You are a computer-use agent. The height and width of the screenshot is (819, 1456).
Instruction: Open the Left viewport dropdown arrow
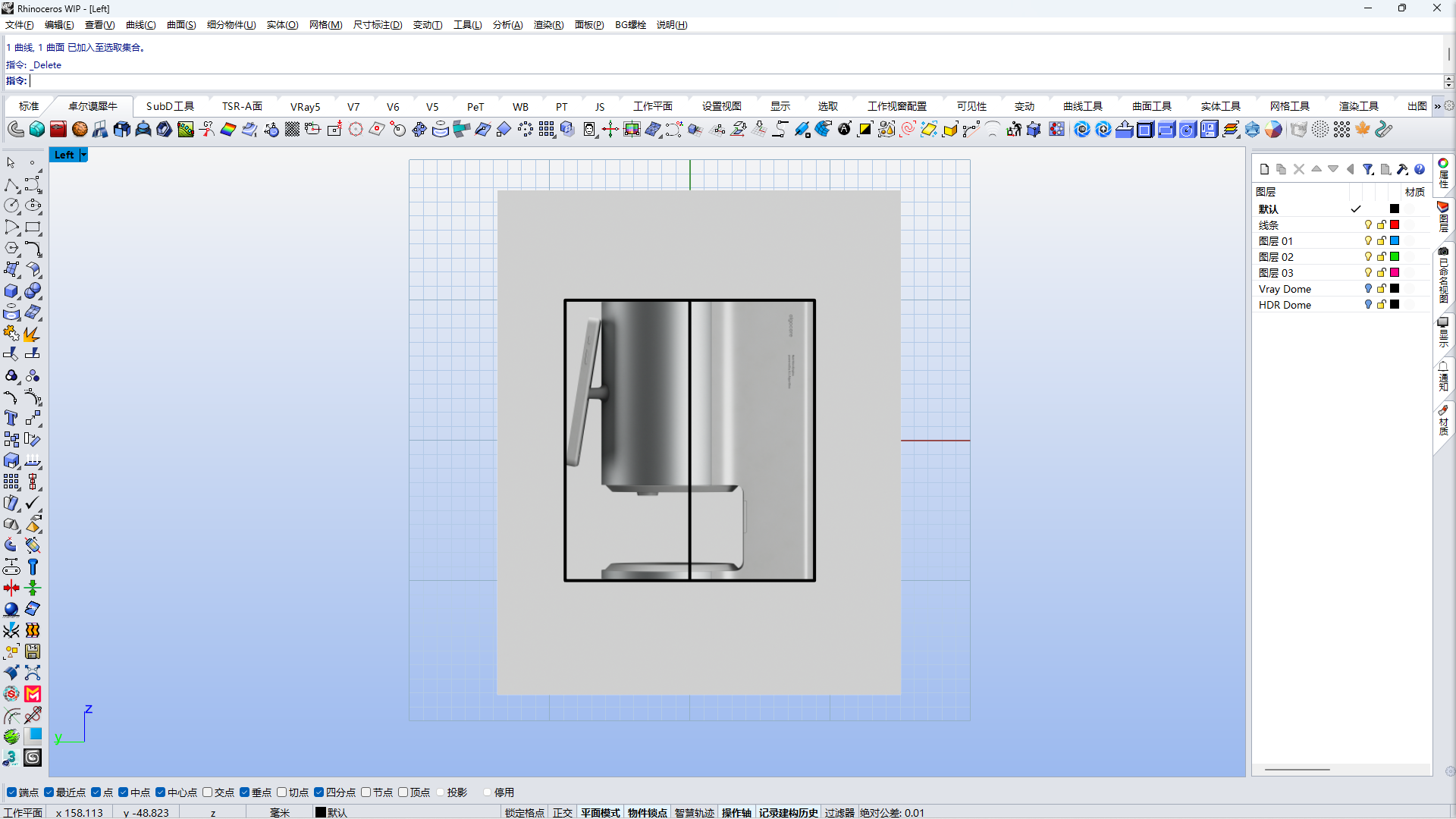pyautogui.click(x=83, y=155)
